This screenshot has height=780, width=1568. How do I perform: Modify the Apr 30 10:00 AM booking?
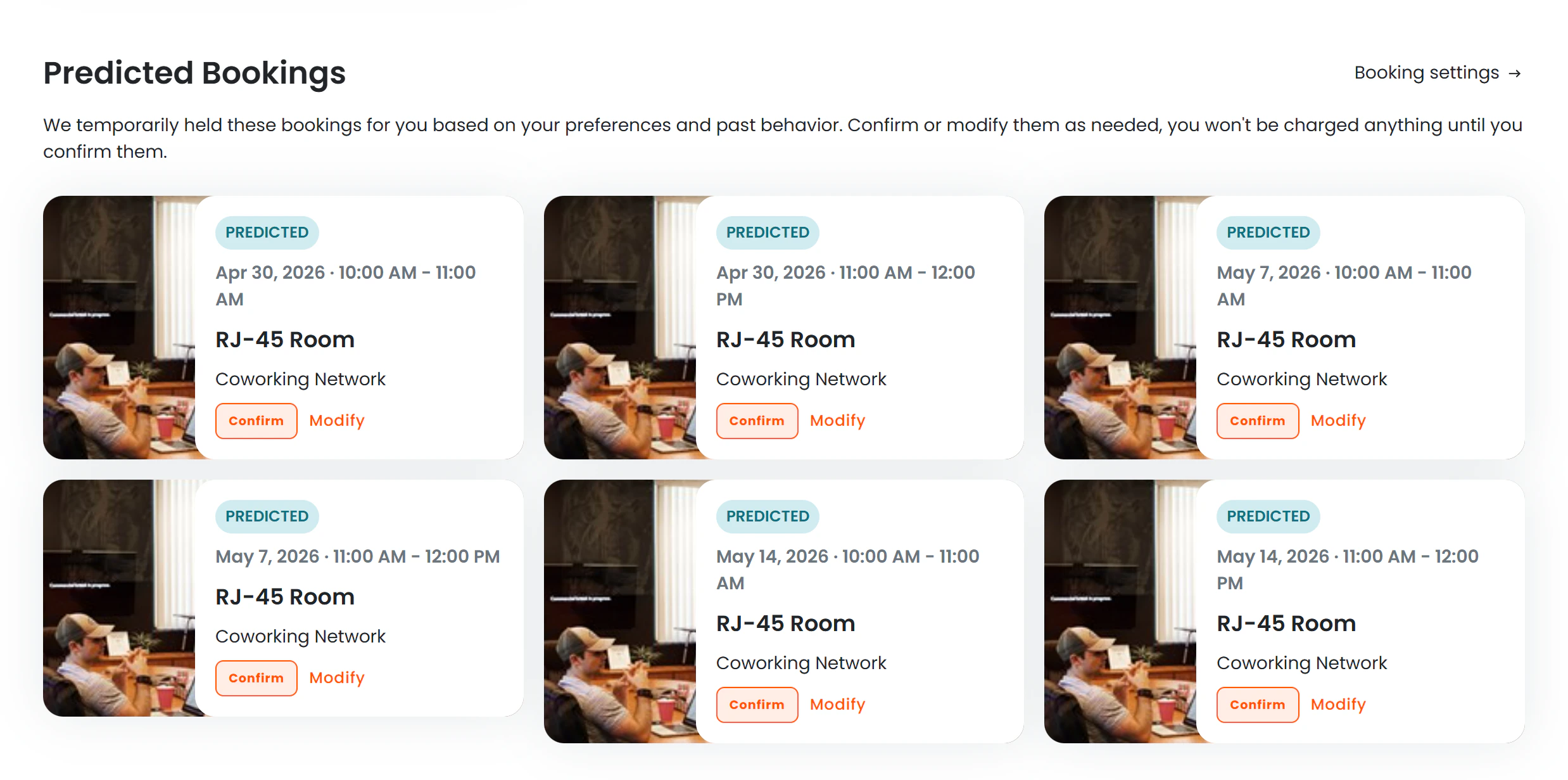336,420
